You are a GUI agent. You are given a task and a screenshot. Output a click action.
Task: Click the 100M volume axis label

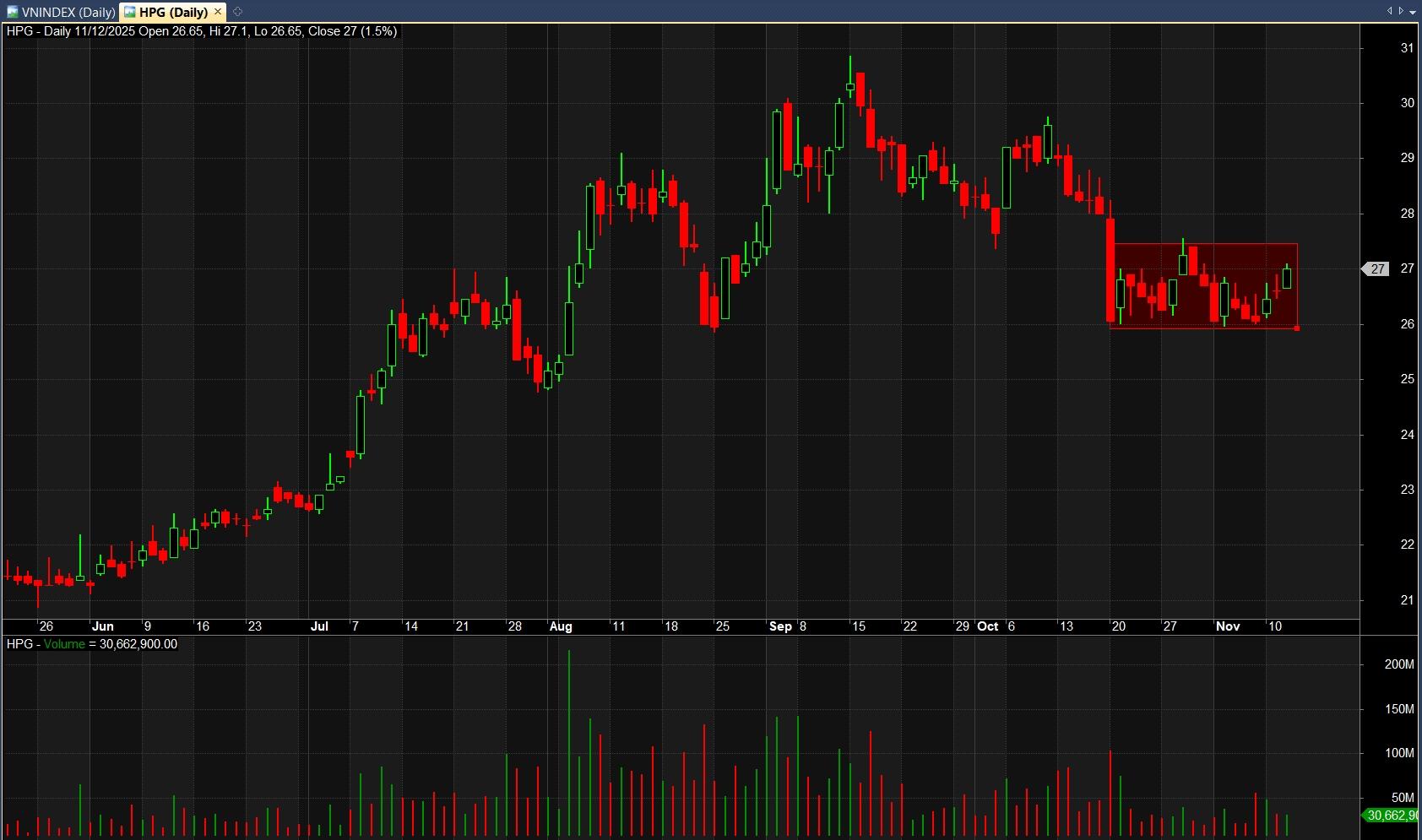[1399, 753]
